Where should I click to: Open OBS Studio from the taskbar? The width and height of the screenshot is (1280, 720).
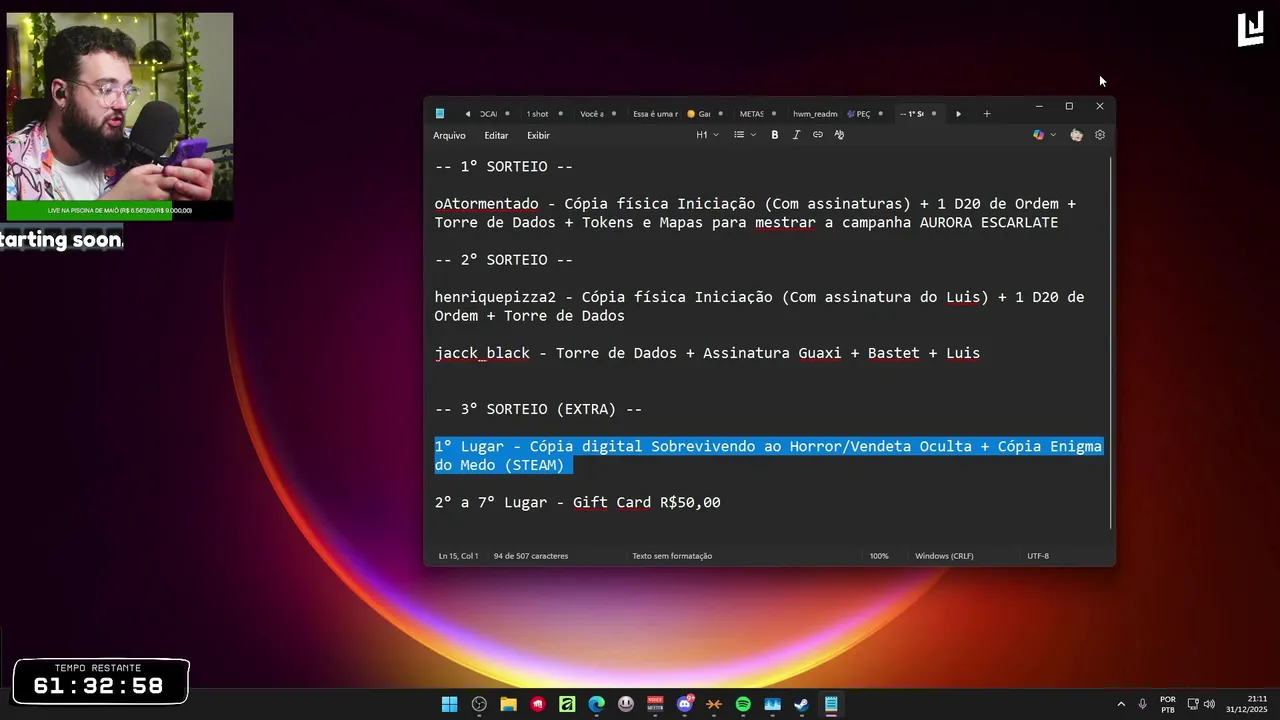[x=479, y=704]
